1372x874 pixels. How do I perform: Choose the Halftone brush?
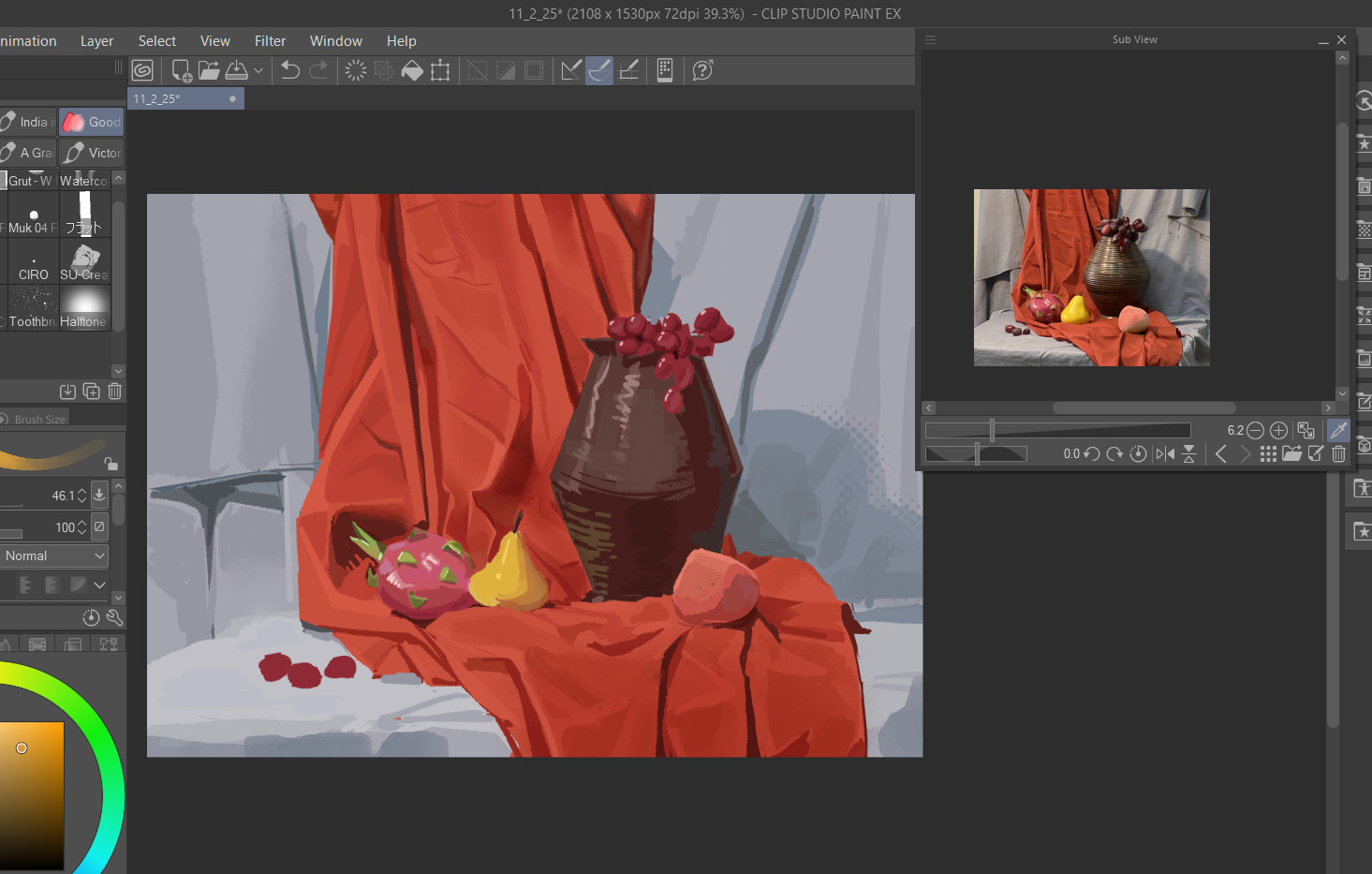[x=84, y=308]
